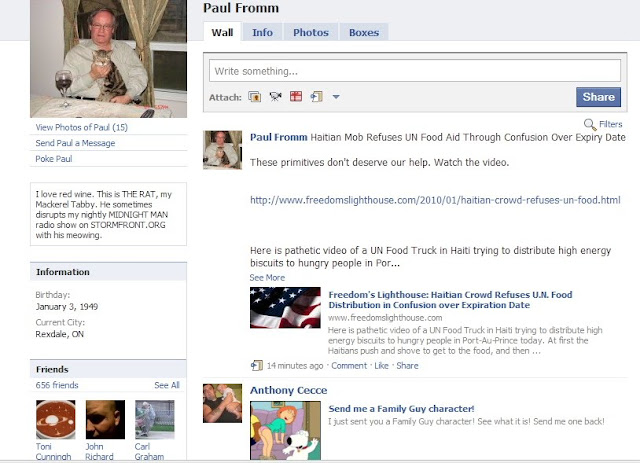640x463 pixels.
Task: Click Send Paul a Message
Action: 75,143
